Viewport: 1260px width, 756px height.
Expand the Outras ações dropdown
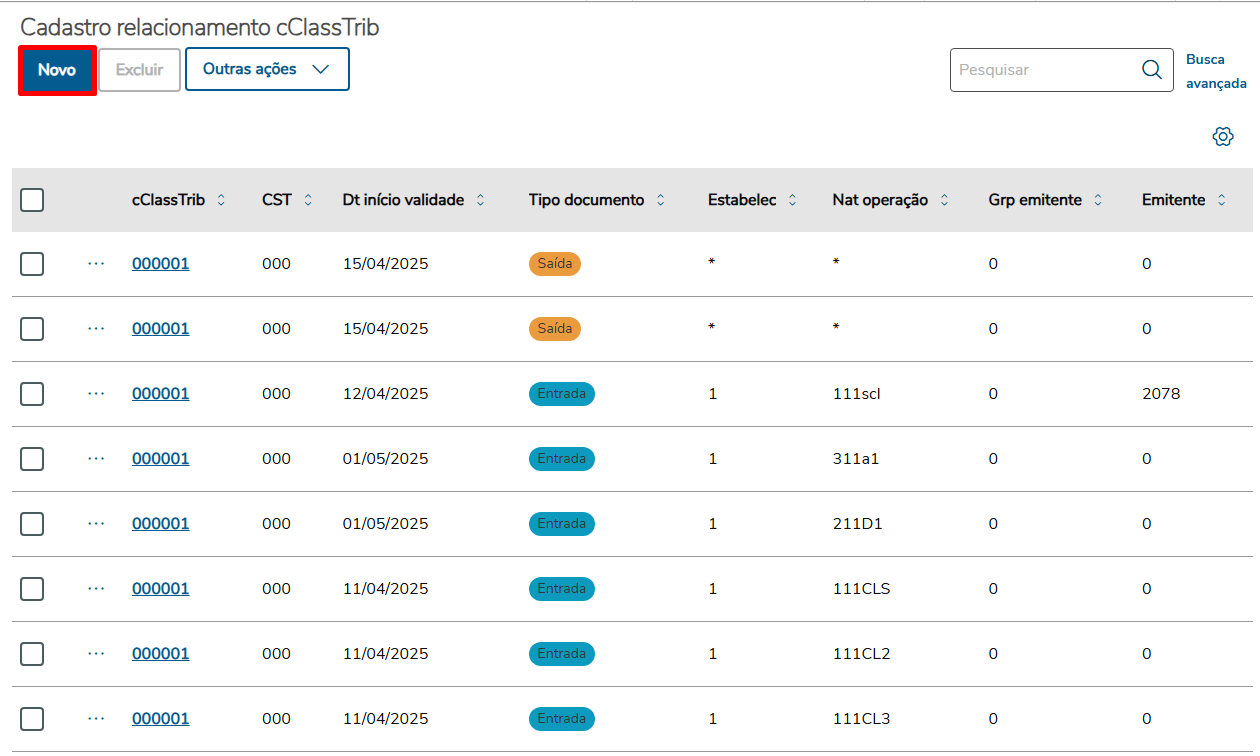tap(267, 69)
